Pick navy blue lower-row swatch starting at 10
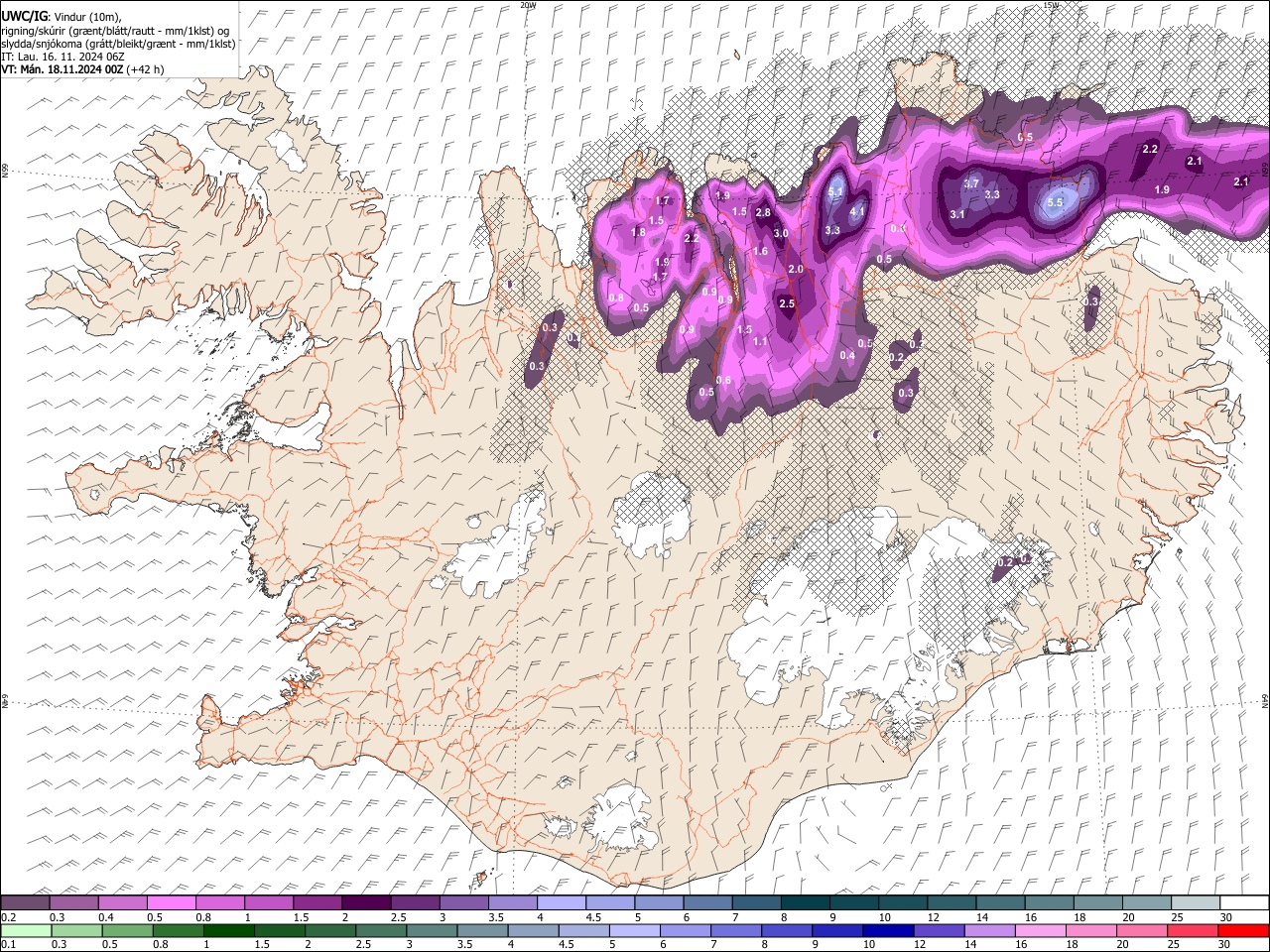 tap(888, 930)
